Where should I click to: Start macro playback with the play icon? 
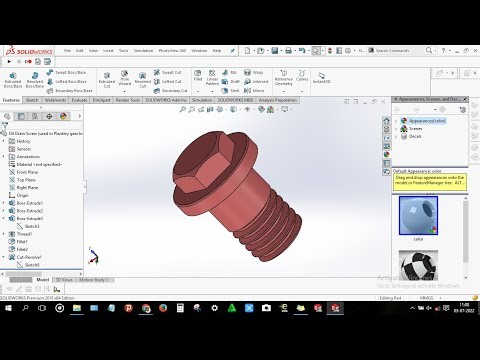9,62
